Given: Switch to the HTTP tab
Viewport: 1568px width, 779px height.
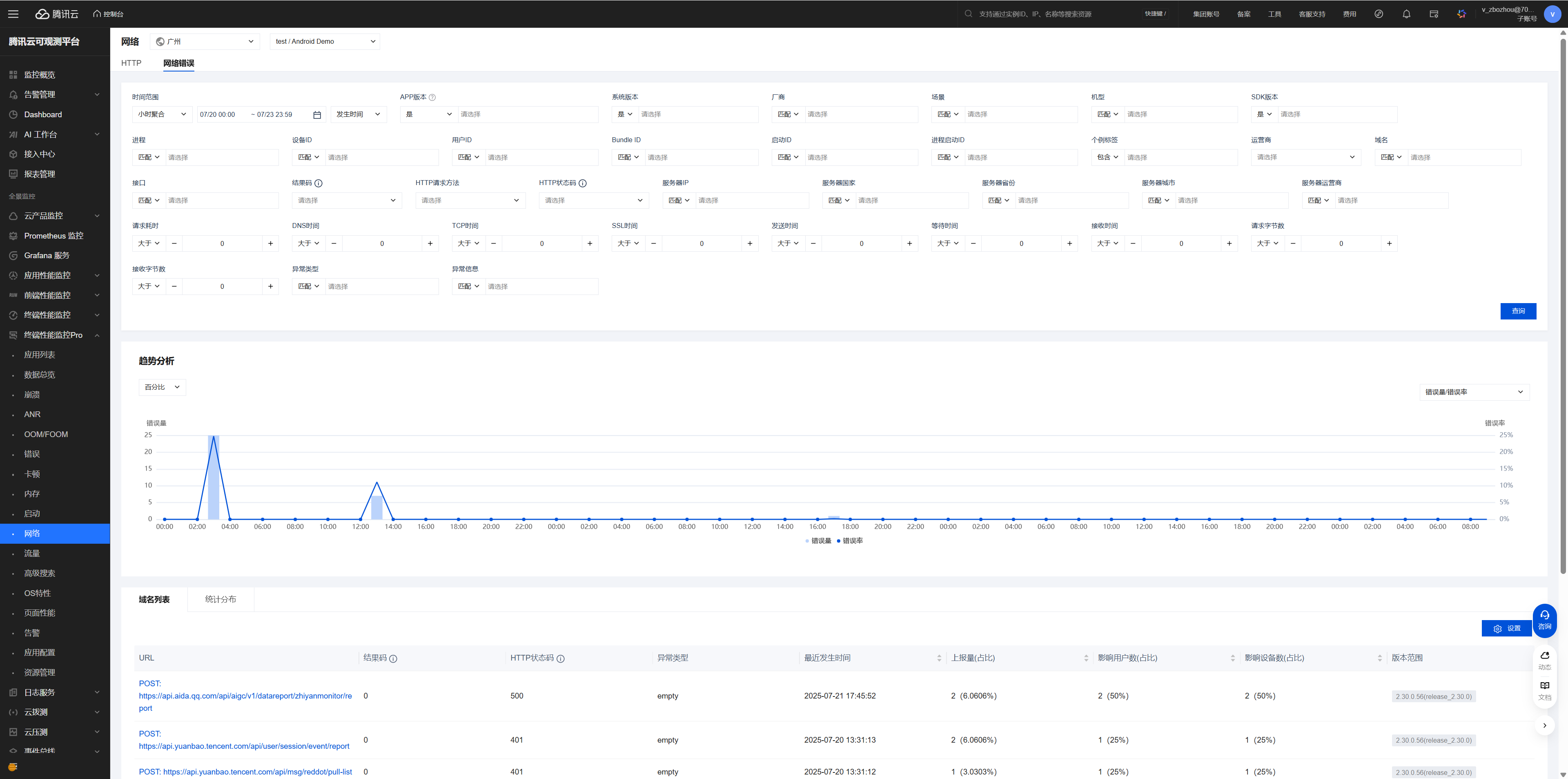Looking at the screenshot, I should coord(131,63).
